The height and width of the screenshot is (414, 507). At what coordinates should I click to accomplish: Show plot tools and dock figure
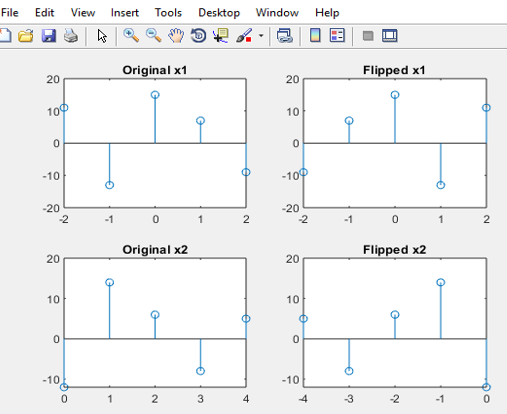pos(389,36)
